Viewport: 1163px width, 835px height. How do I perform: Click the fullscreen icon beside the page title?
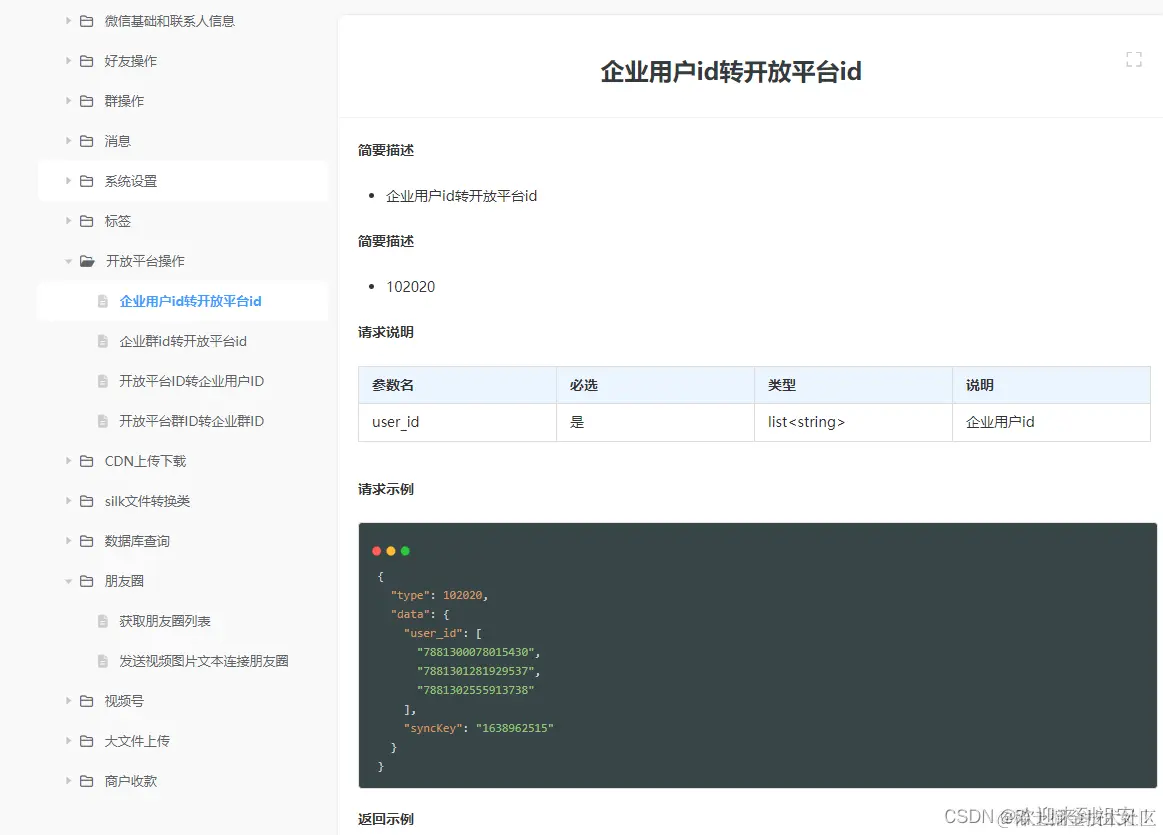1133,59
